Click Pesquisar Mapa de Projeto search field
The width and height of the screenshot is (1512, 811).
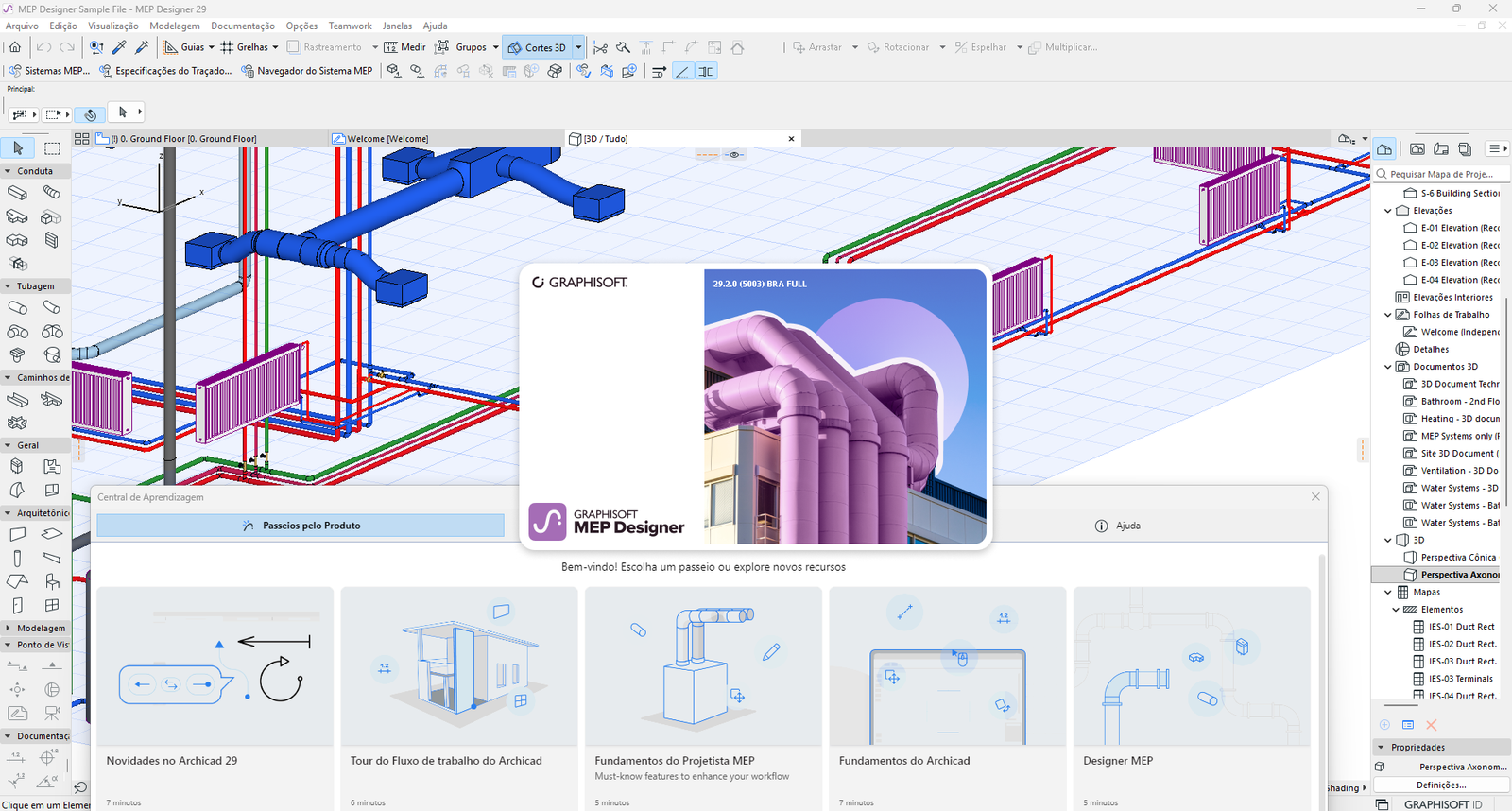coord(1440,174)
